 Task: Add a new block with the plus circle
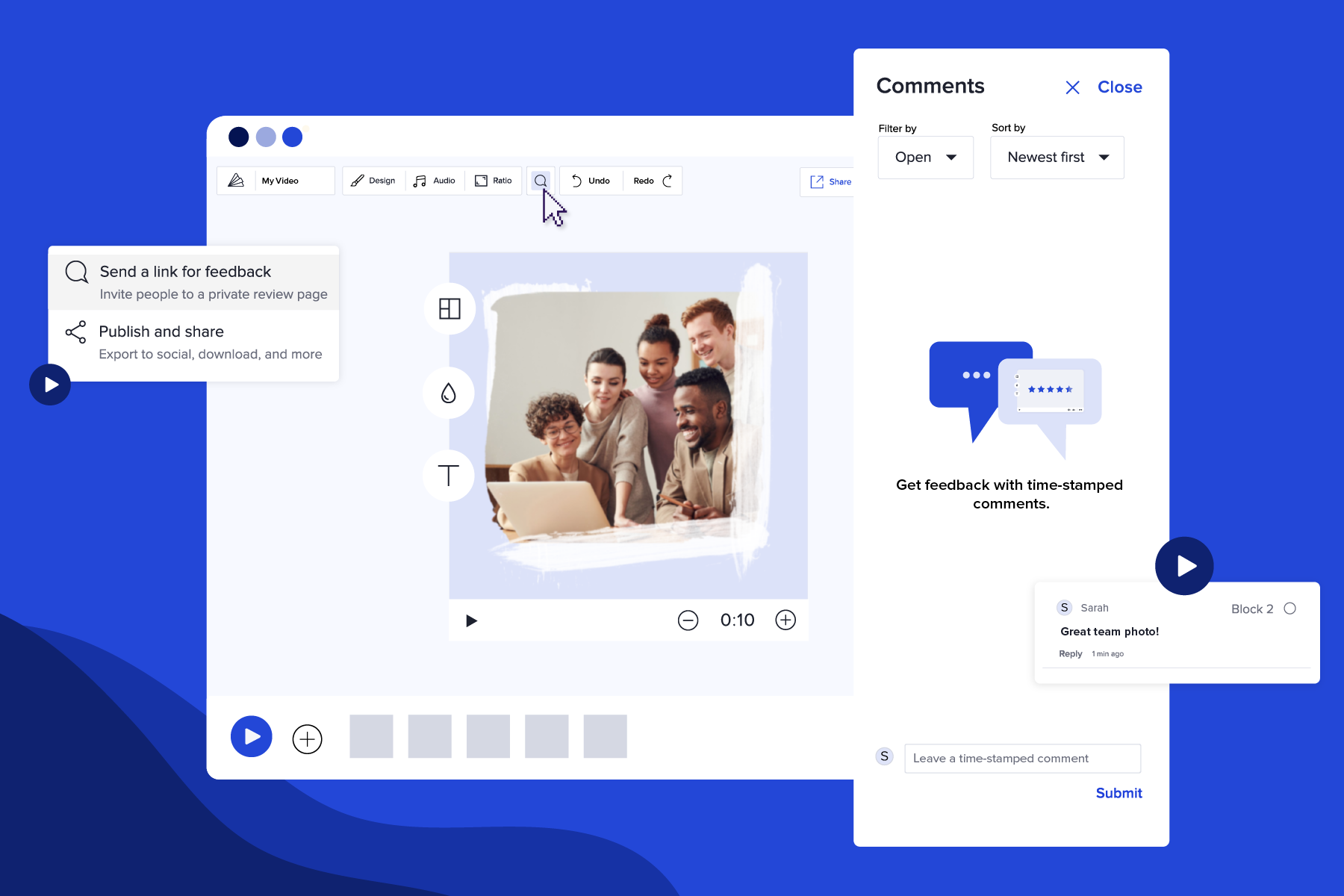pyautogui.click(x=307, y=739)
